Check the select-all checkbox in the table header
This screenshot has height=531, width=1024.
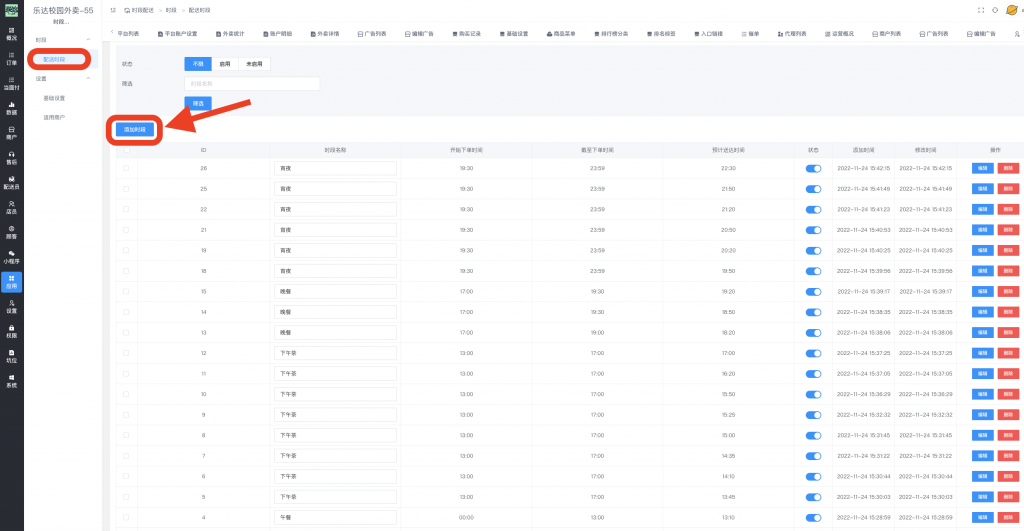[126, 149]
